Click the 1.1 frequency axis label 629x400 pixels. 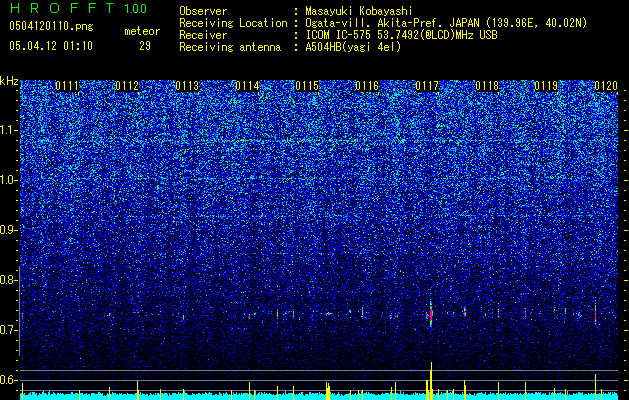9,130
